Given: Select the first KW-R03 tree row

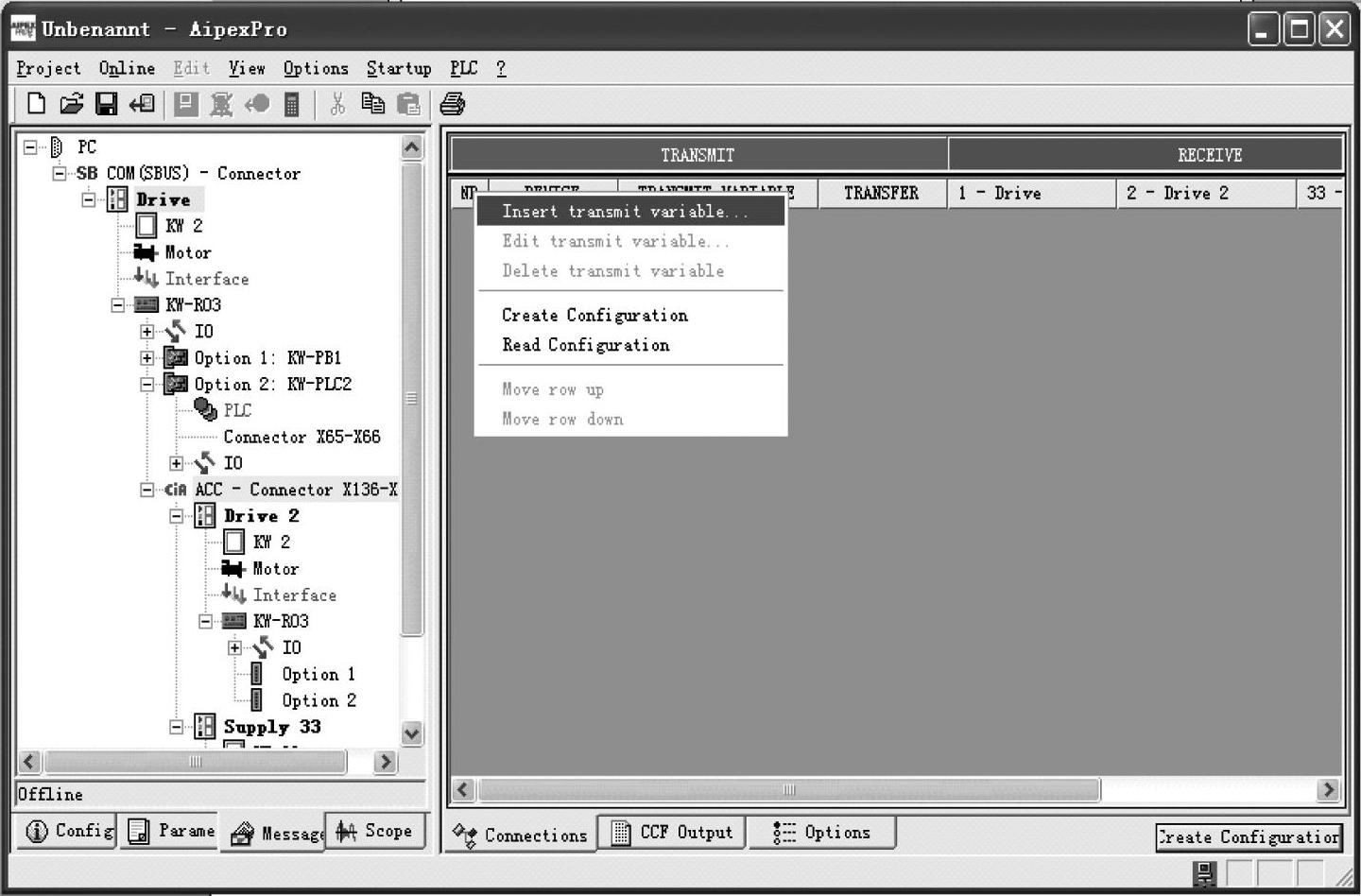Looking at the screenshot, I should coord(193,304).
